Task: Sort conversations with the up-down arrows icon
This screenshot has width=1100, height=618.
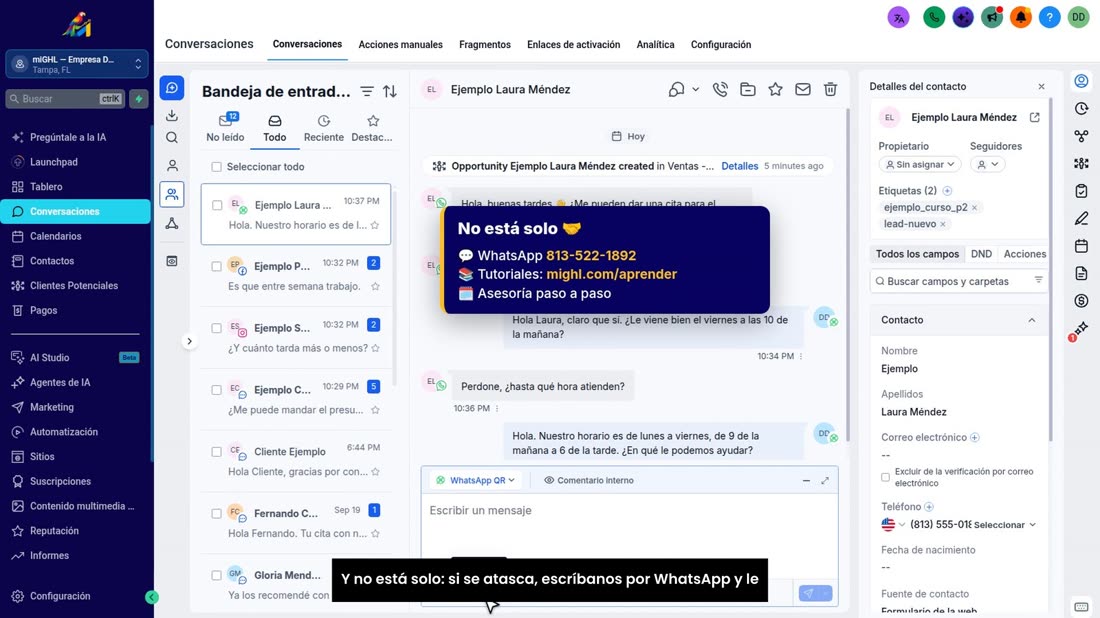Action: (x=390, y=91)
